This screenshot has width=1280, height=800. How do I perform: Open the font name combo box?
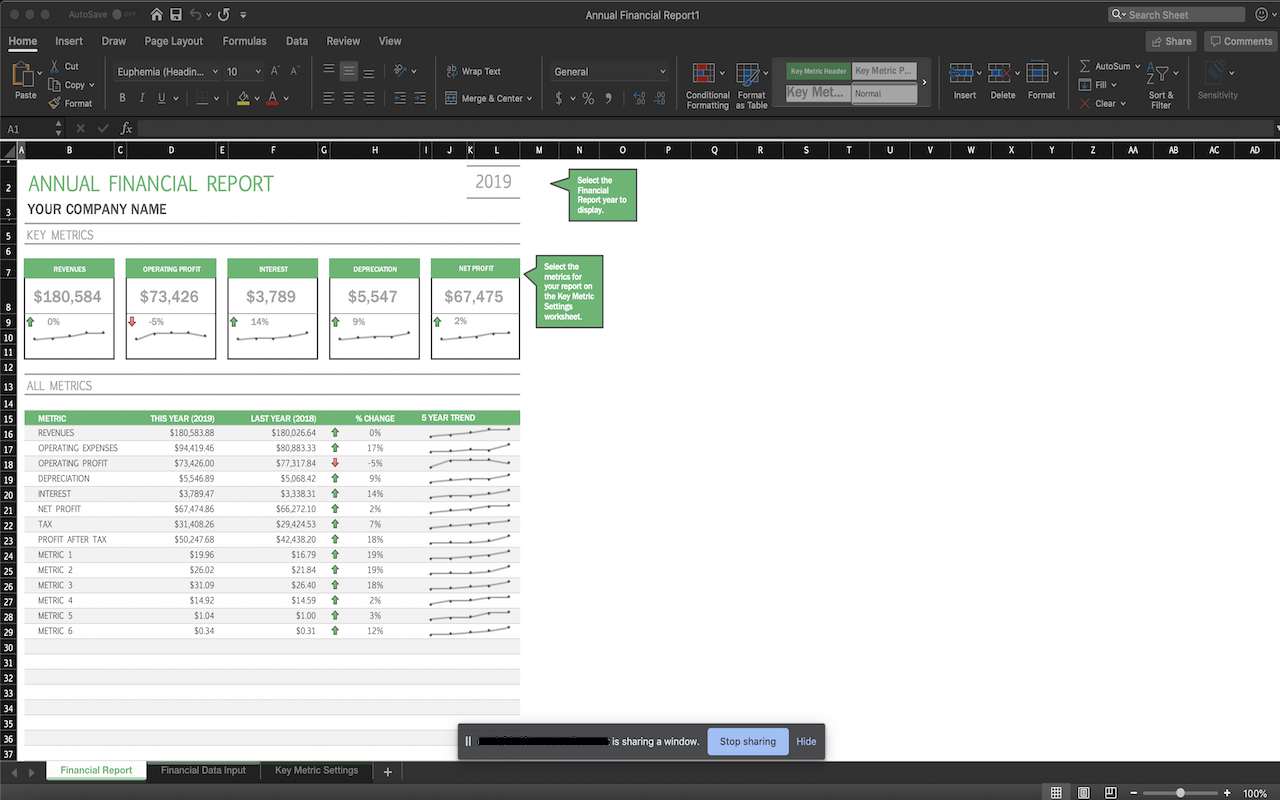166,72
